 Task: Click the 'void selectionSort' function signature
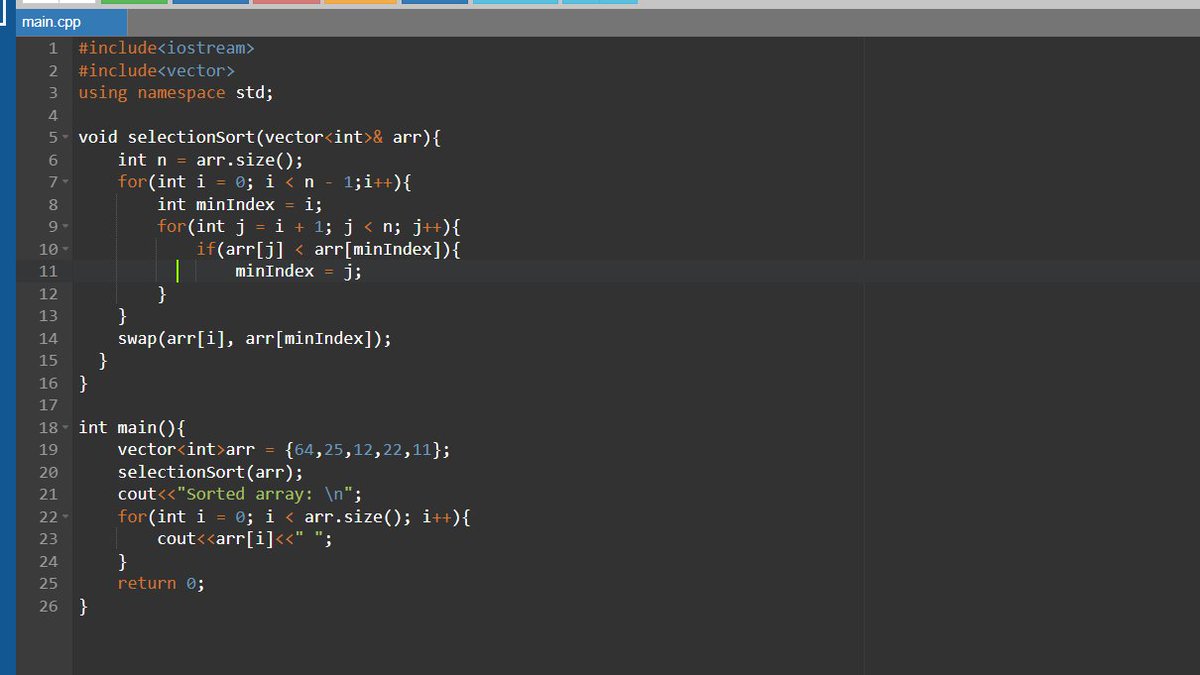click(260, 137)
